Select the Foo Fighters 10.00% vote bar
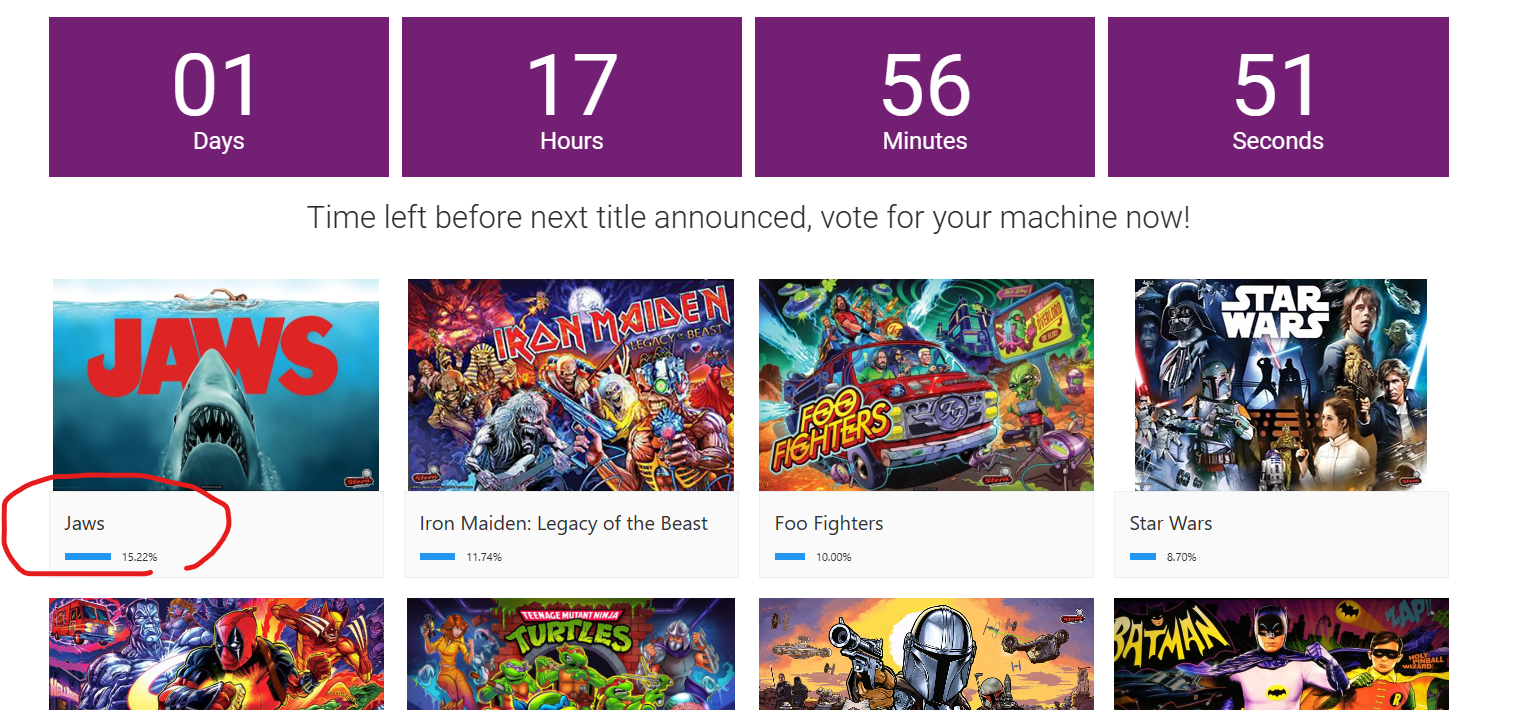The height and width of the screenshot is (710, 1523). tap(790, 557)
